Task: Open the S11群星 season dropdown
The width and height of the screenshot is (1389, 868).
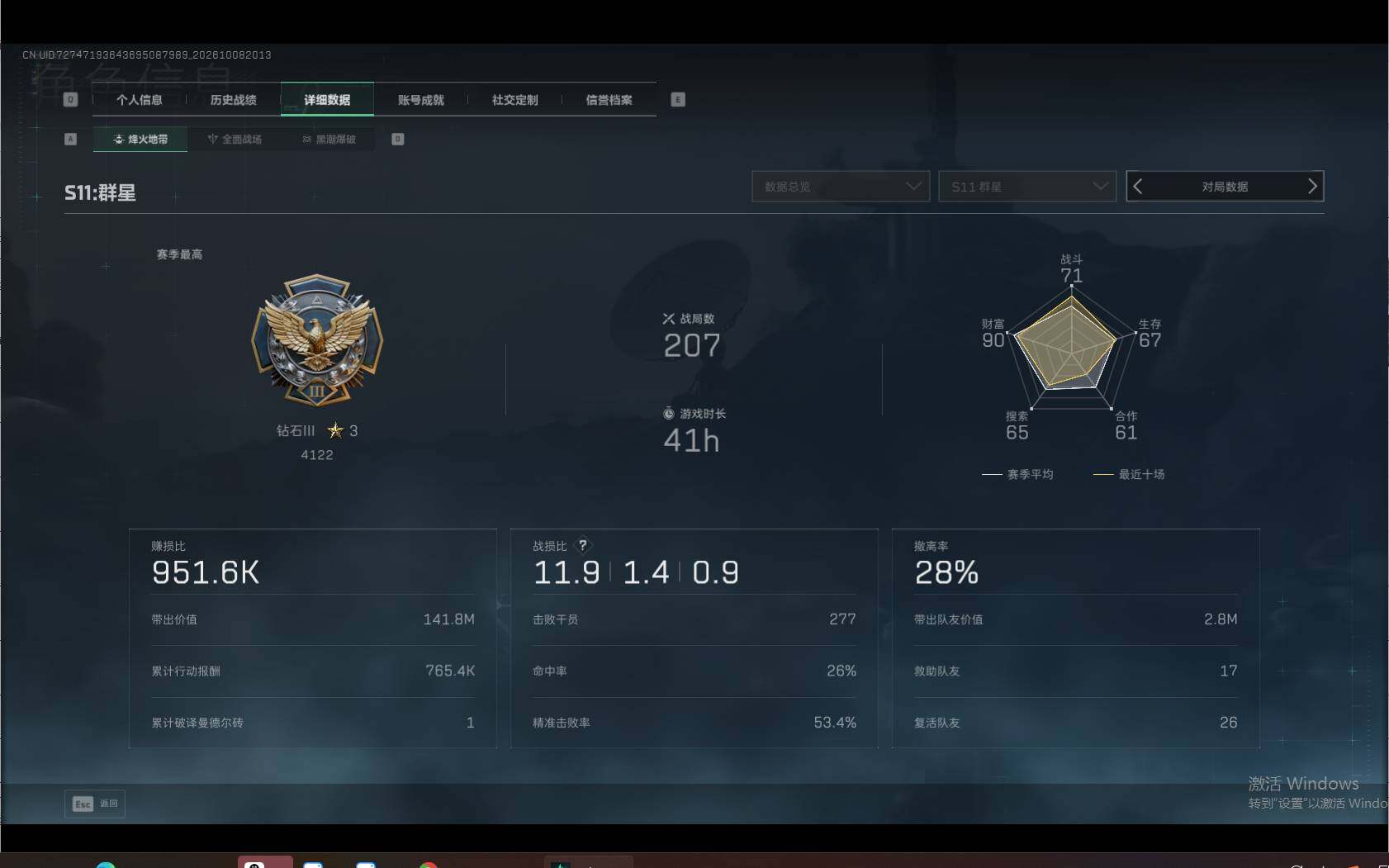Action: coord(1027,187)
